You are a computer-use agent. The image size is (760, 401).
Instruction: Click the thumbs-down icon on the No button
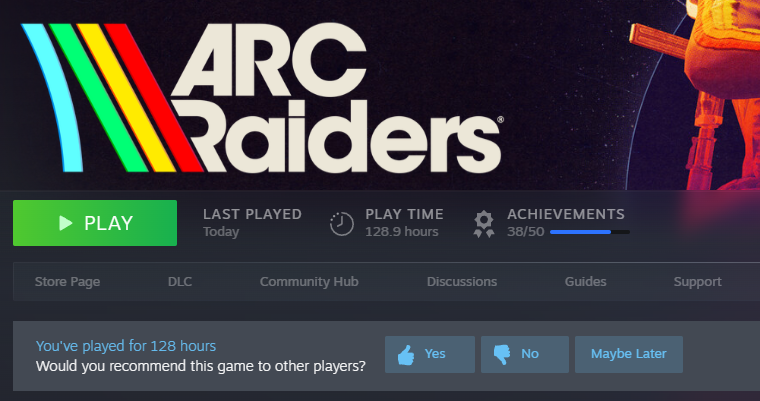(x=502, y=355)
